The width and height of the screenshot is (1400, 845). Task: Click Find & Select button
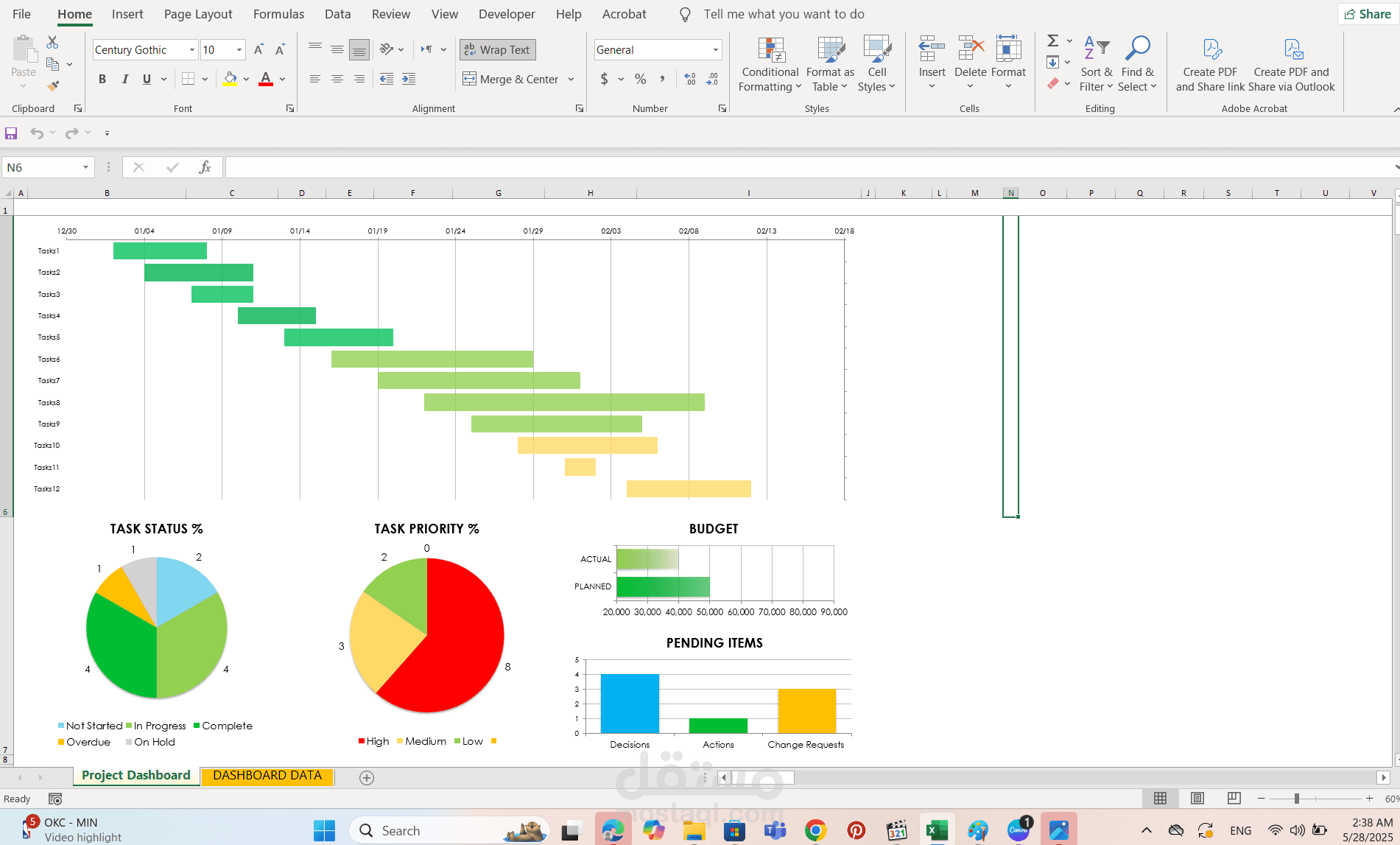(1137, 65)
